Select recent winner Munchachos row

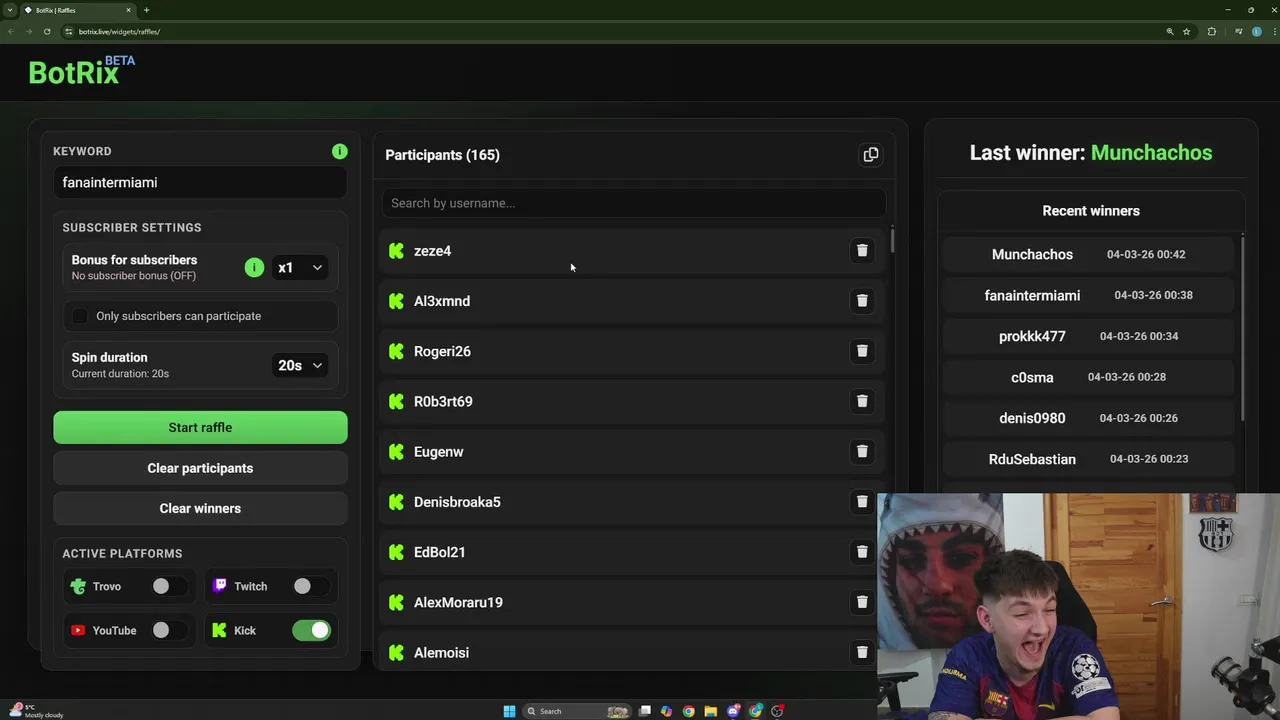pos(1089,254)
